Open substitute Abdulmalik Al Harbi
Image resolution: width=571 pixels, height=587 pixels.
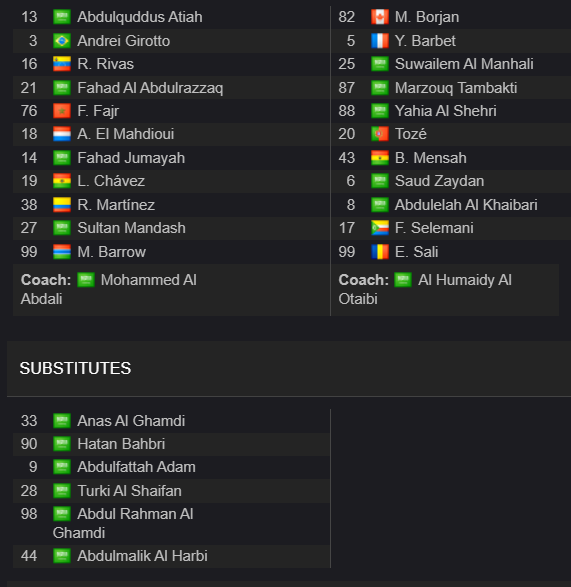(142, 556)
